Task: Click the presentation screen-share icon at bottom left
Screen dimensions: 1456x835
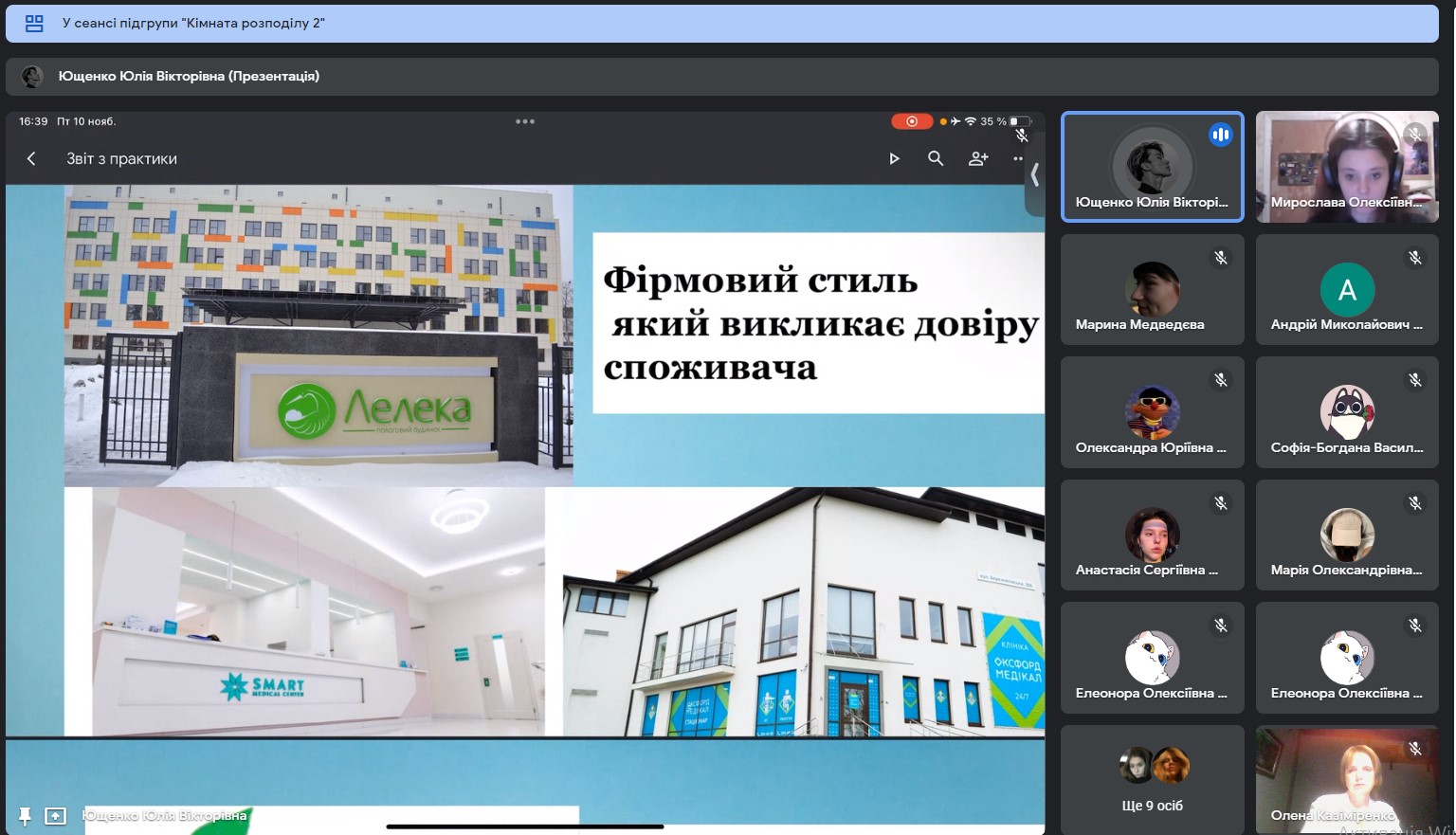Action: tap(56, 815)
